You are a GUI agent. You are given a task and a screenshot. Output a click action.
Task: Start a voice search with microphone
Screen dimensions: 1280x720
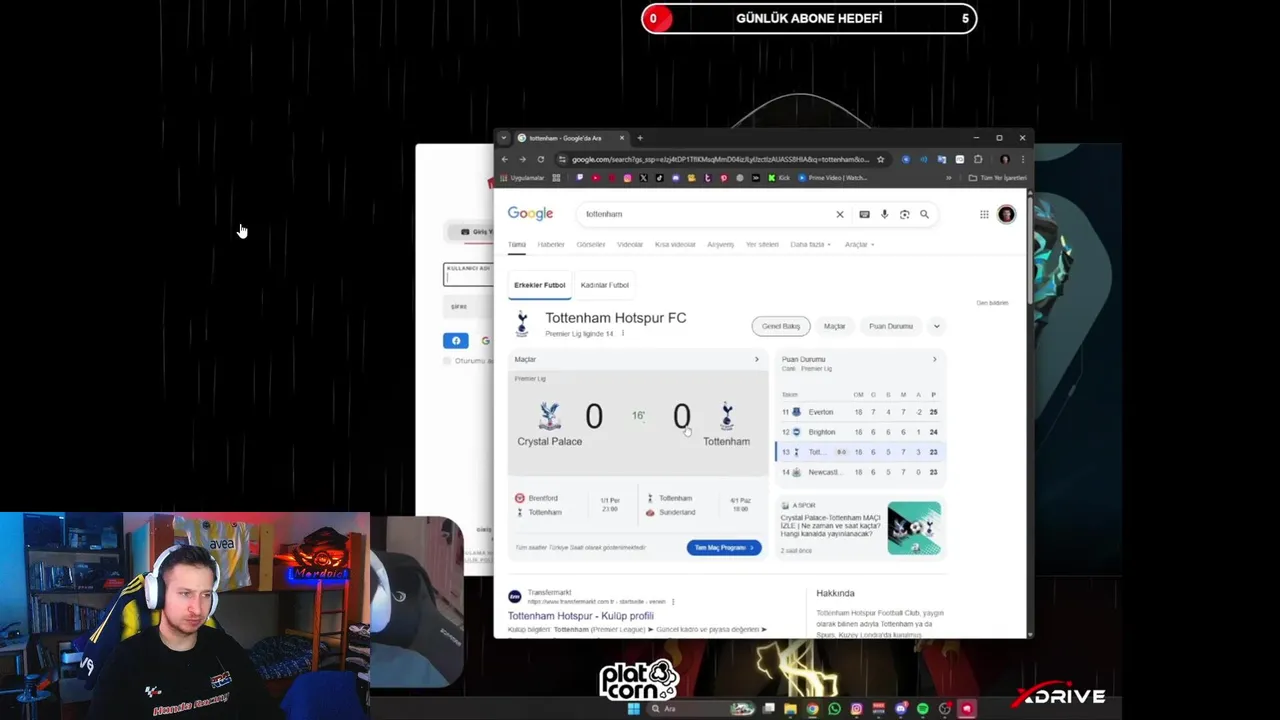(884, 214)
